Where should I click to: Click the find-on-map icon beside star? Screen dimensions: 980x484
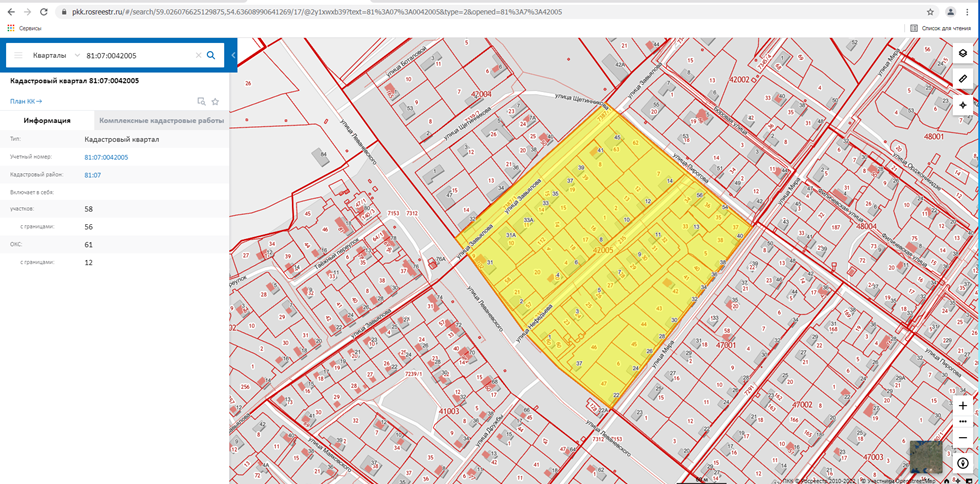201,101
